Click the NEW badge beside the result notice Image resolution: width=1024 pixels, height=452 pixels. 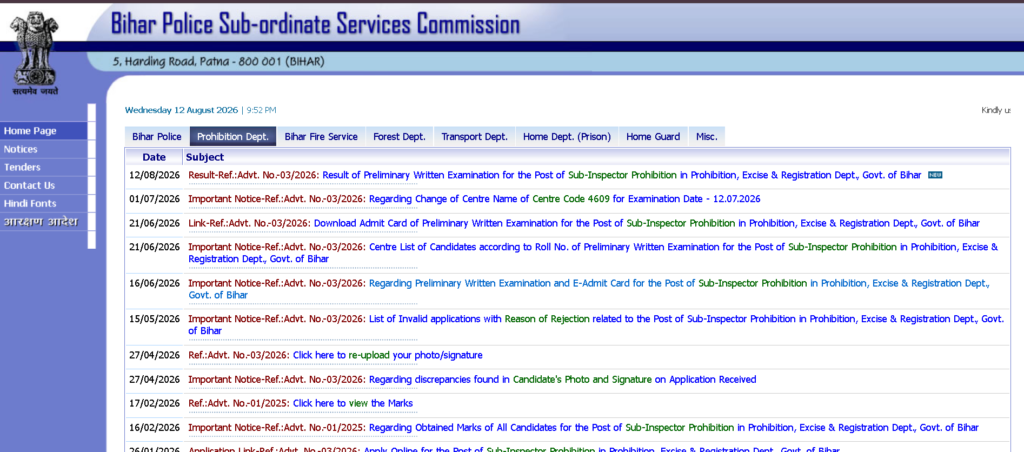[935, 175]
